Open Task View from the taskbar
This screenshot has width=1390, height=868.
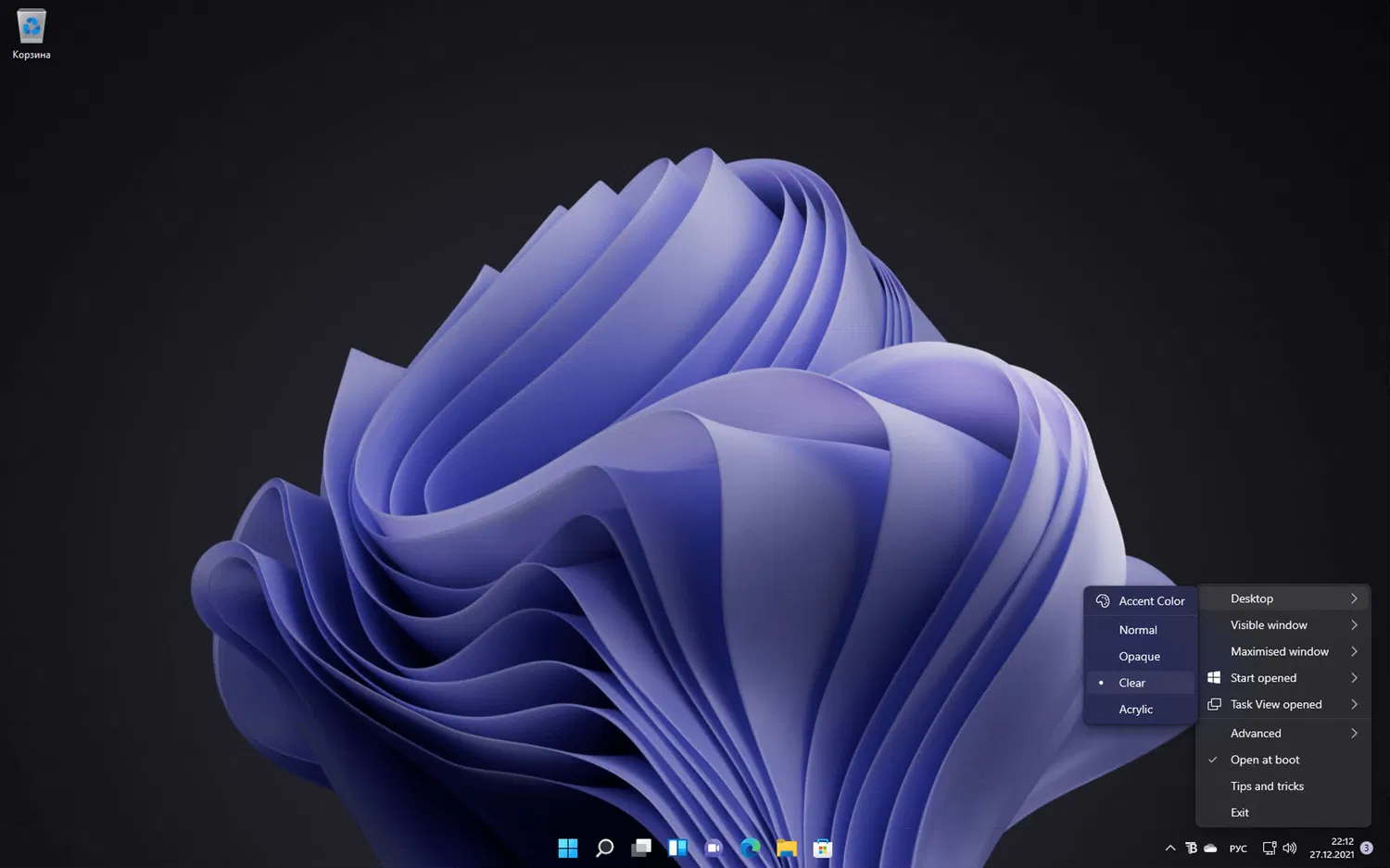point(641,848)
